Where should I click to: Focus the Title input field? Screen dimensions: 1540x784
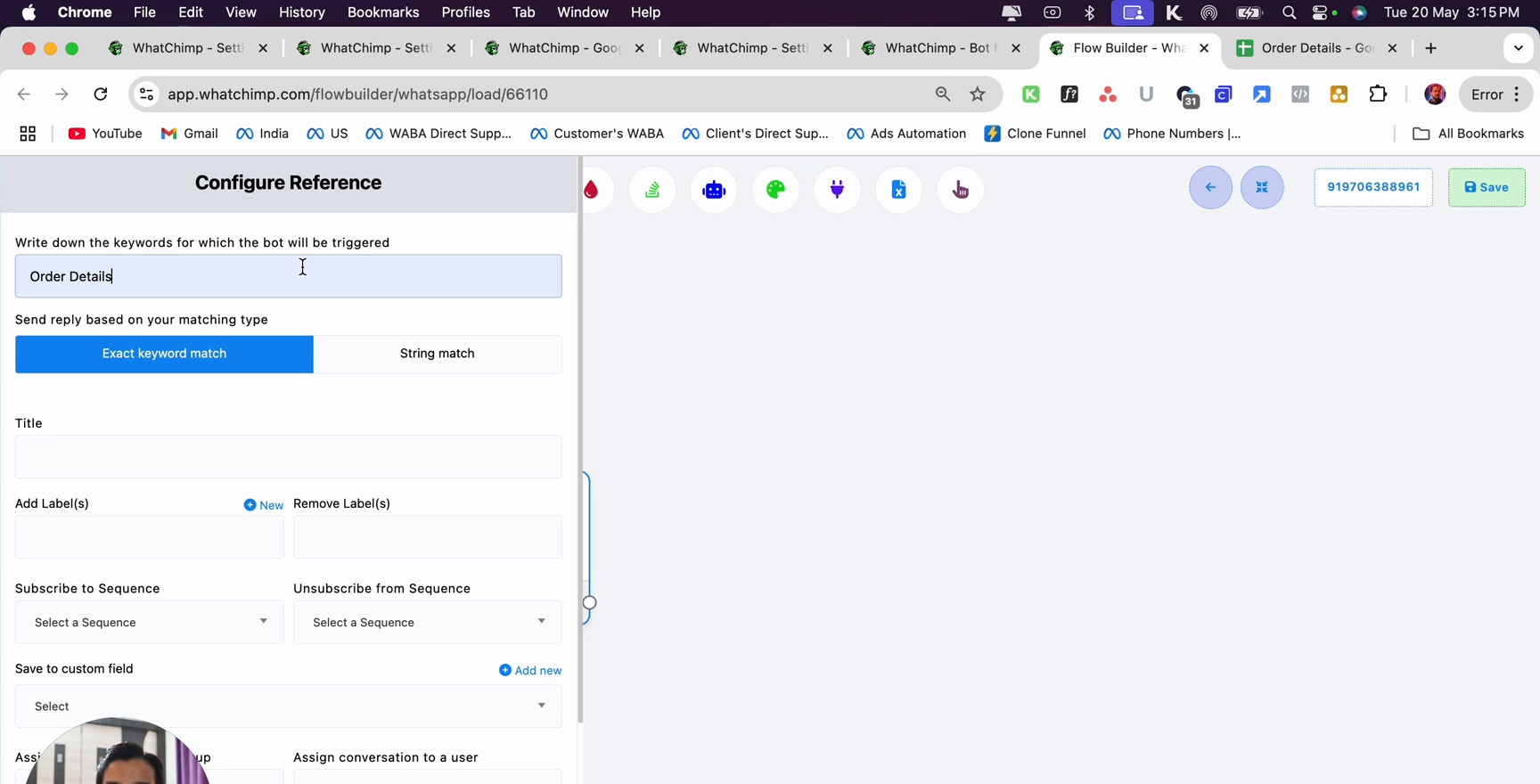pyautogui.click(x=289, y=456)
